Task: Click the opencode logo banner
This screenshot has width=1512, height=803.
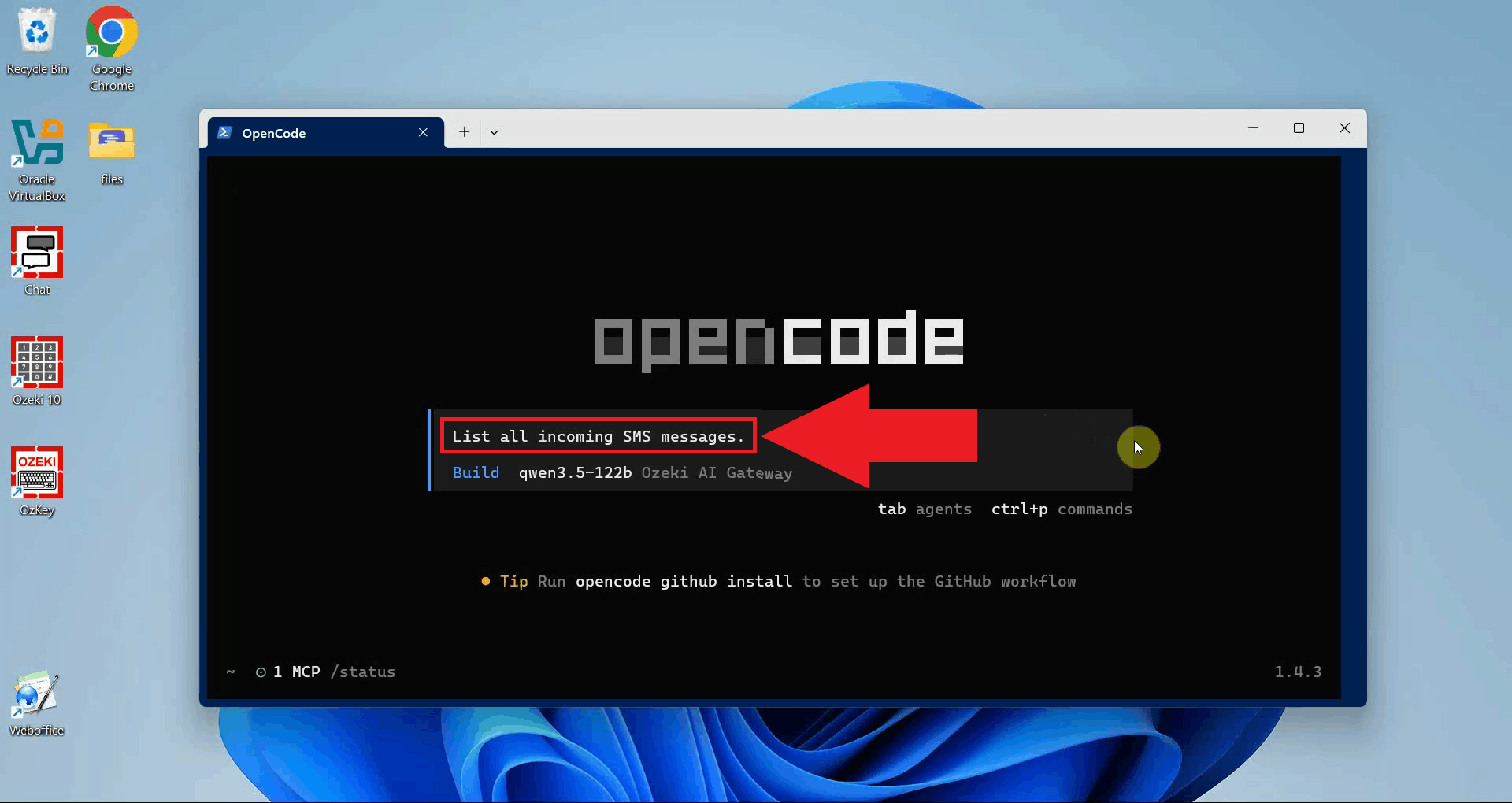Action: click(779, 340)
